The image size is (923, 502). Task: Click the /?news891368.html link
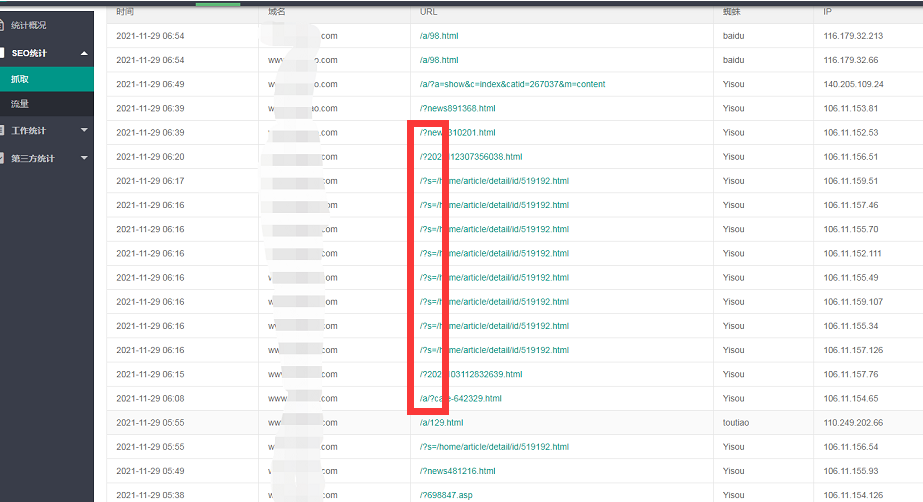click(457, 108)
